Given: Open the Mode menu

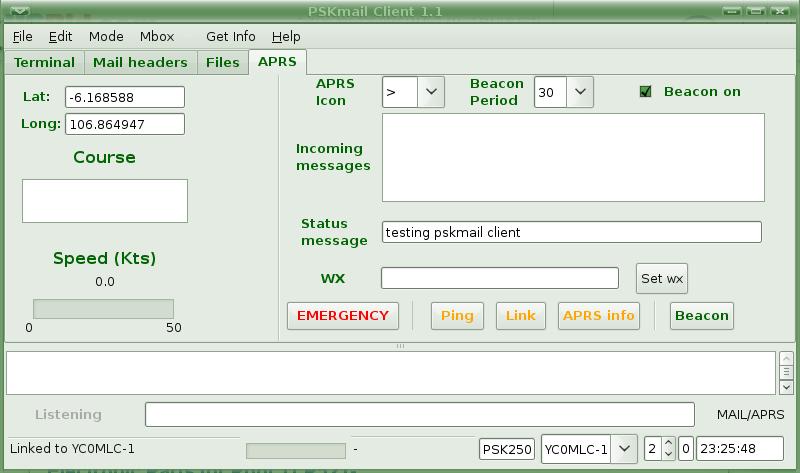Looking at the screenshot, I should [106, 37].
